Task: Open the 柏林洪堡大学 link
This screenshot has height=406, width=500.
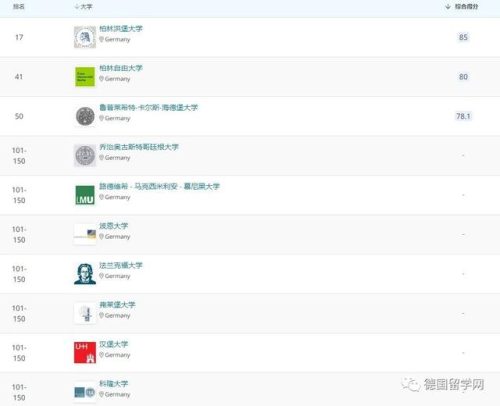Action: point(121,29)
